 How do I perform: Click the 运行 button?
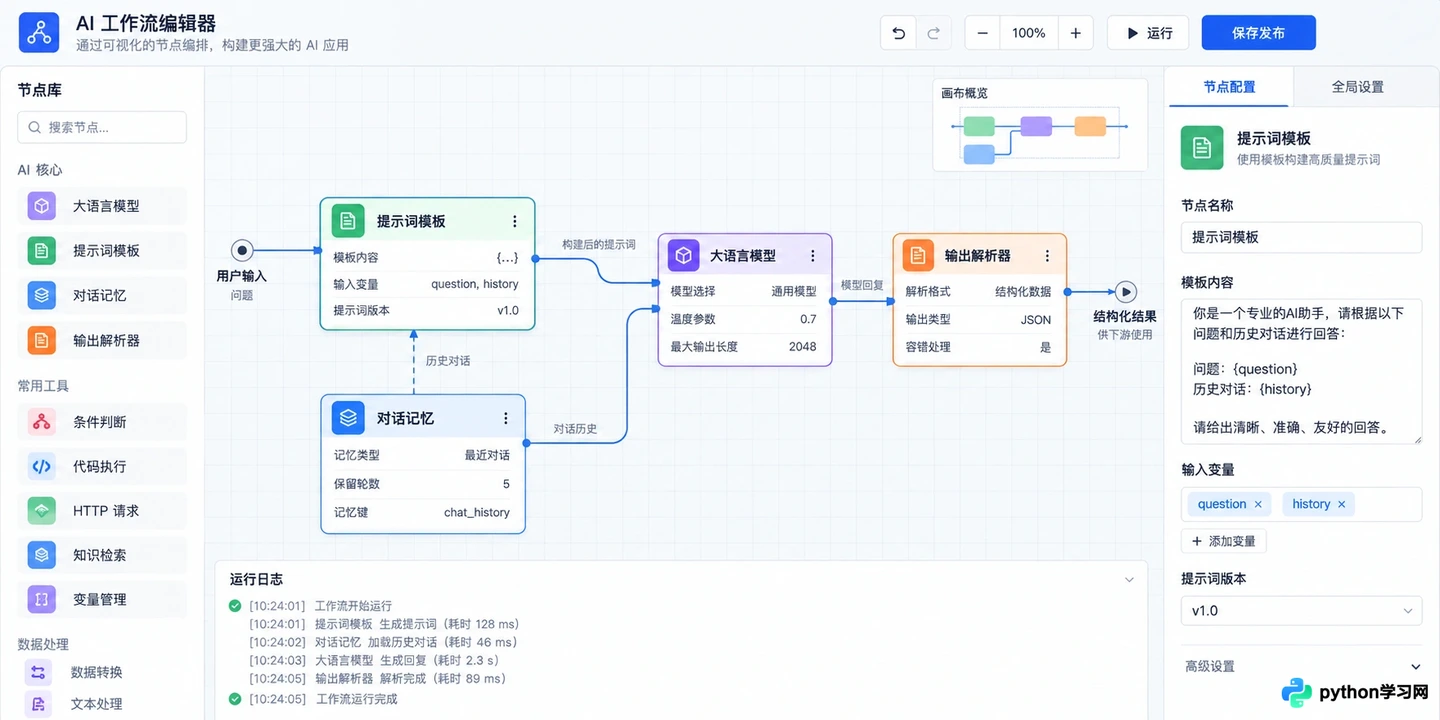tap(1148, 33)
